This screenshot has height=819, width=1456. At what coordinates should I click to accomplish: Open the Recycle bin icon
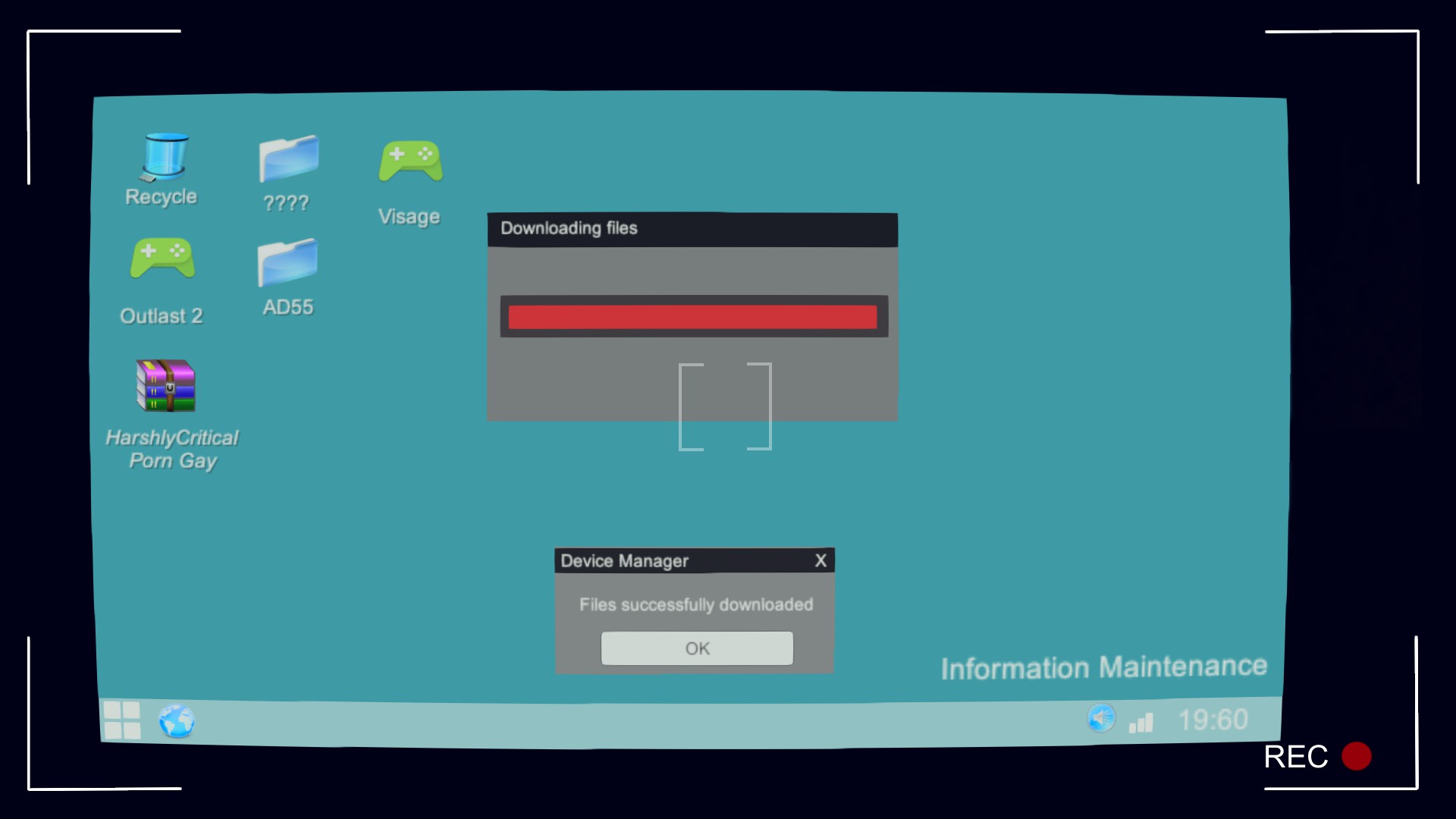(164, 158)
